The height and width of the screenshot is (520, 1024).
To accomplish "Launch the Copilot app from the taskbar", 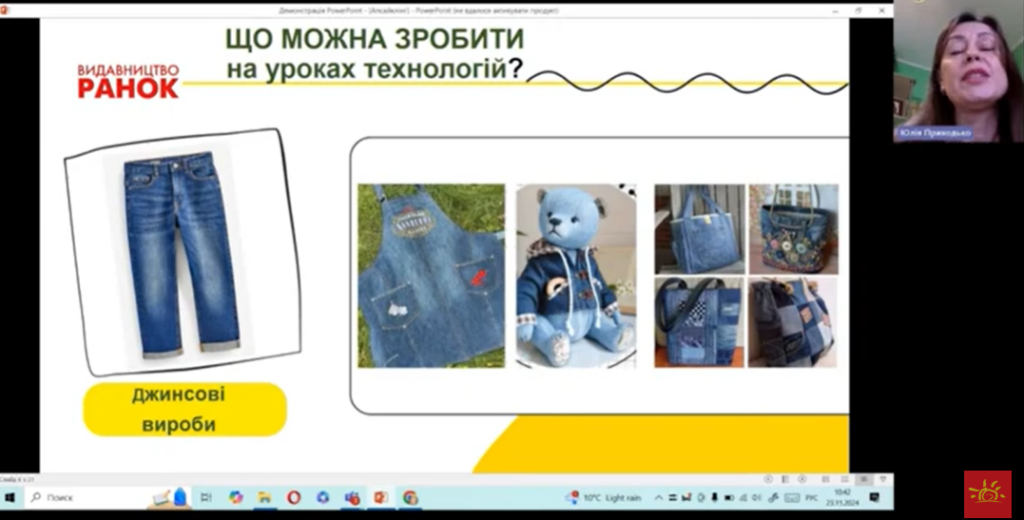I will 236,497.
